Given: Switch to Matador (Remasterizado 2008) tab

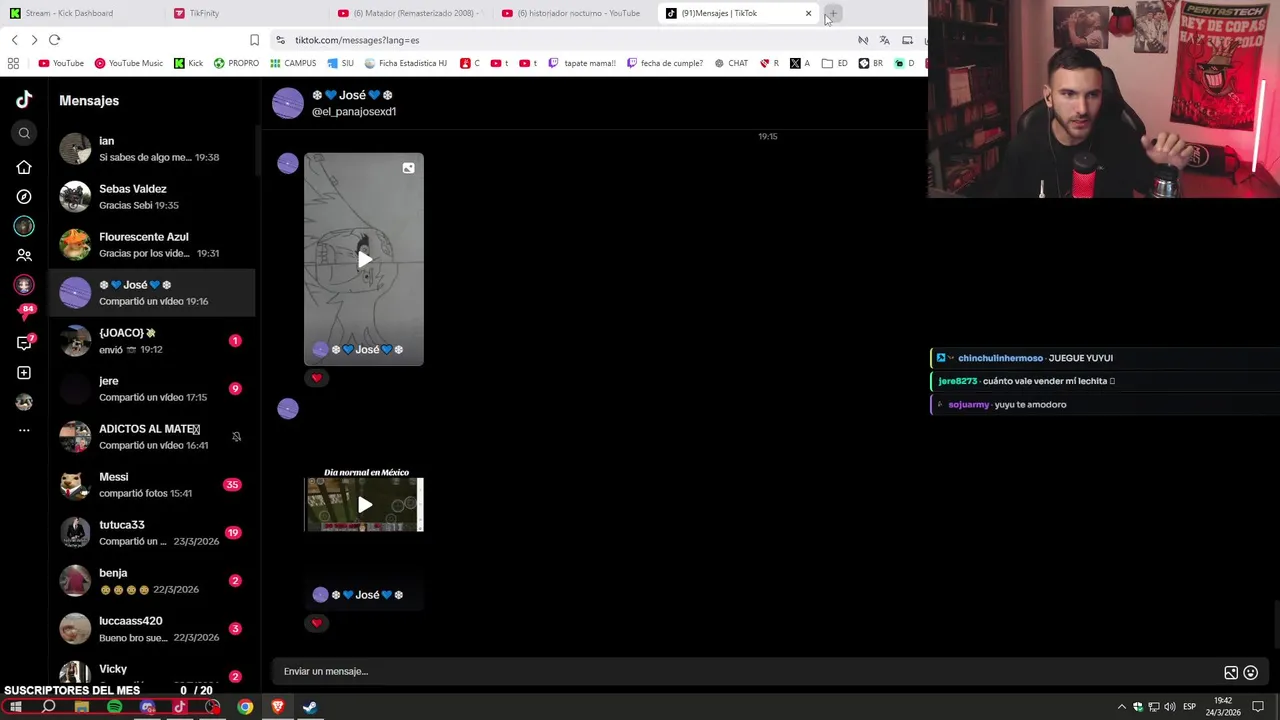Looking at the screenshot, I should [x=409, y=13].
